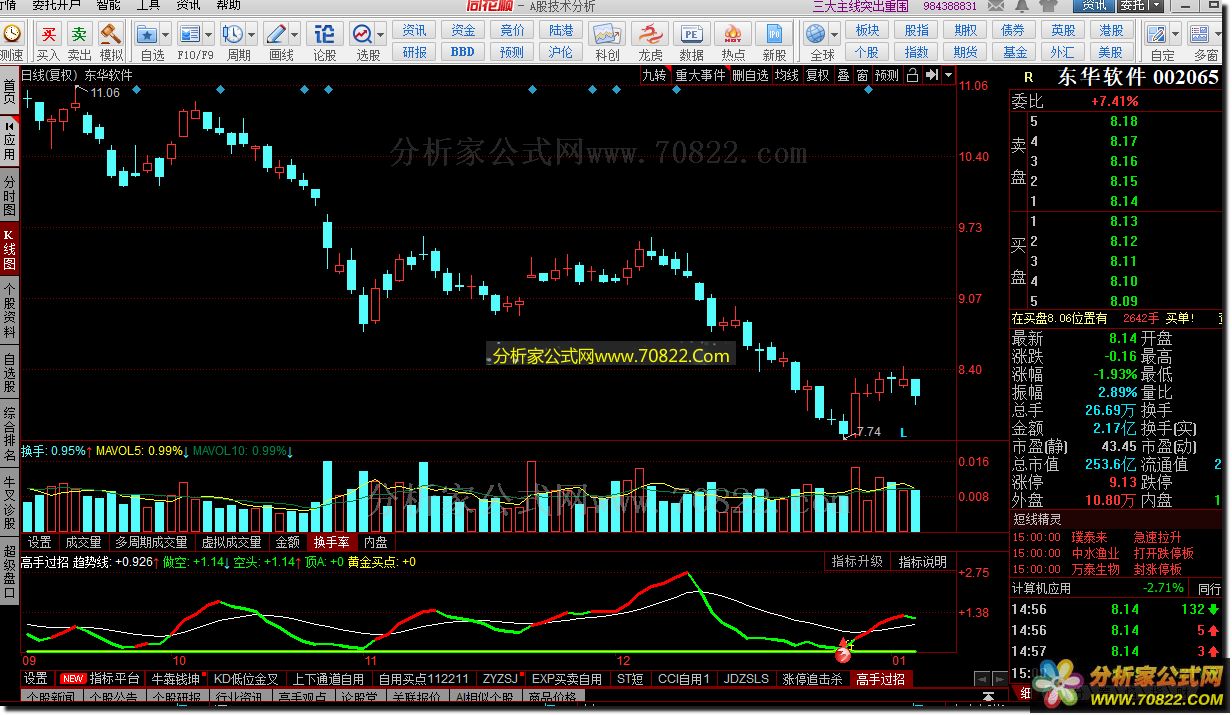The height and width of the screenshot is (715, 1232).
Task: Click the 指标升级 indicator upgrade button
Action: click(x=857, y=562)
